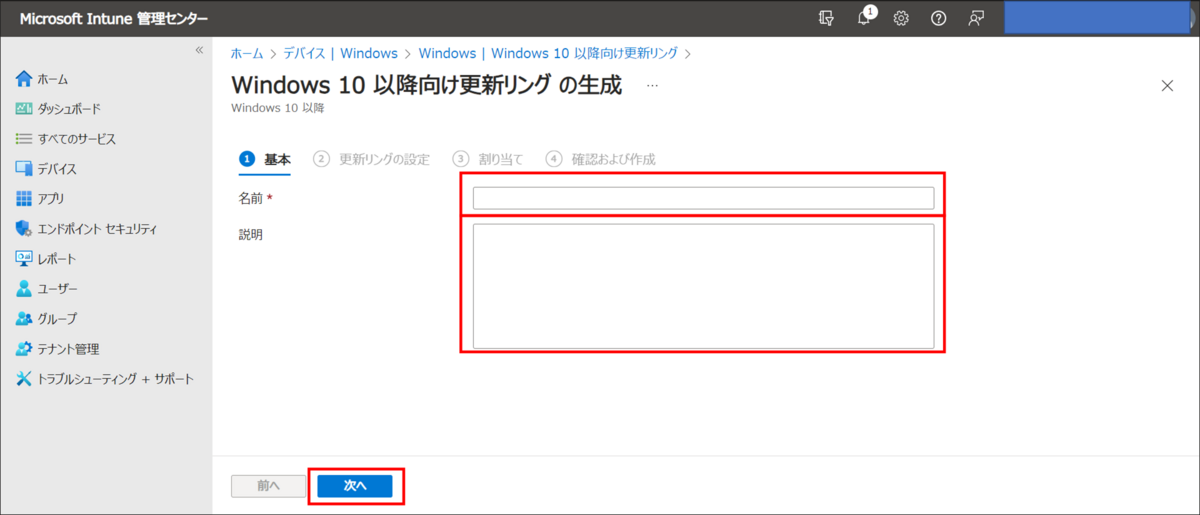This screenshot has width=1200, height=515.
Task: Click the Reports monitor icon in sidebar
Action: click(24, 259)
